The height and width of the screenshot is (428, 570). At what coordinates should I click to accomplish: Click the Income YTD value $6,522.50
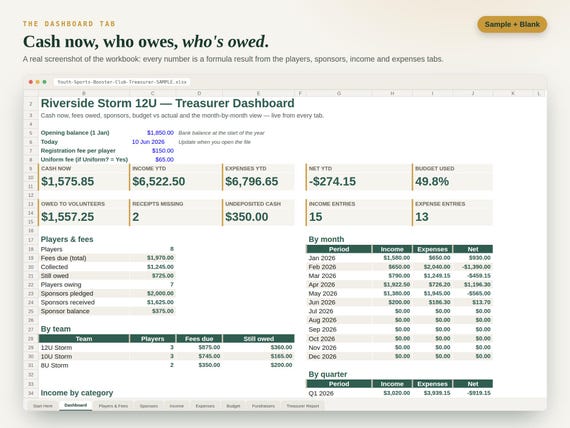coord(159,181)
